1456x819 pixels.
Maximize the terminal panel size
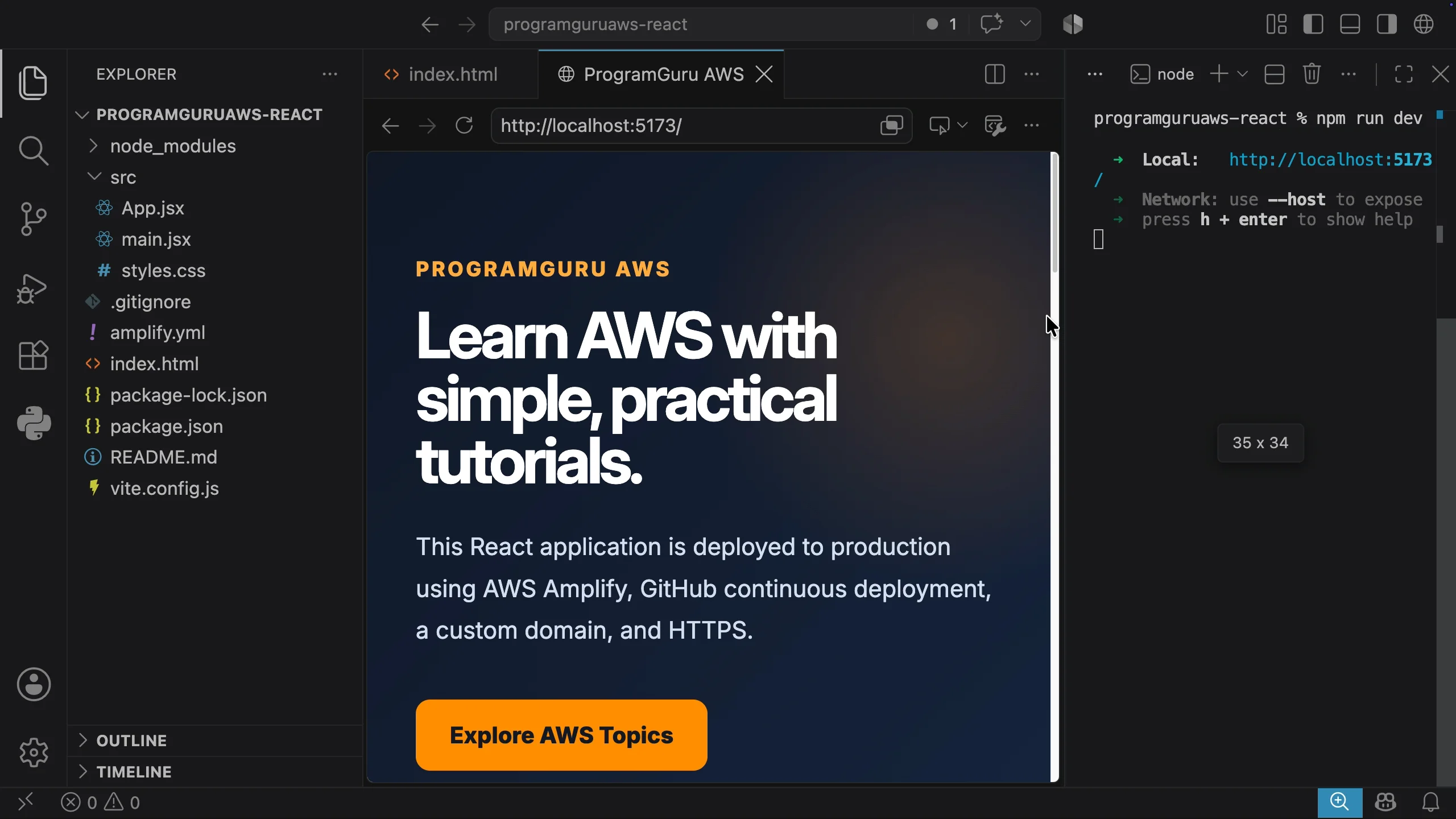1404,75
